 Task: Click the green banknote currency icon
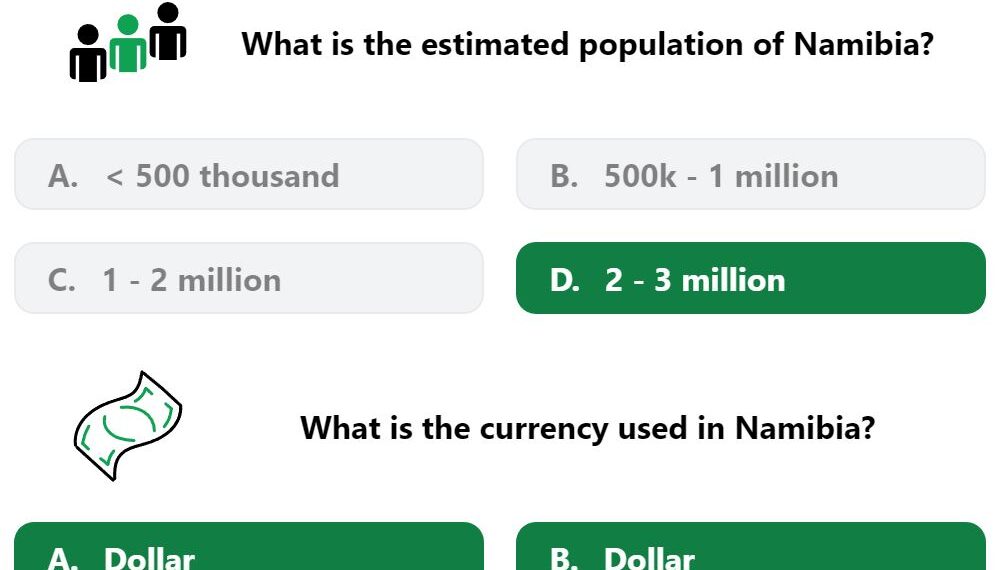click(128, 425)
